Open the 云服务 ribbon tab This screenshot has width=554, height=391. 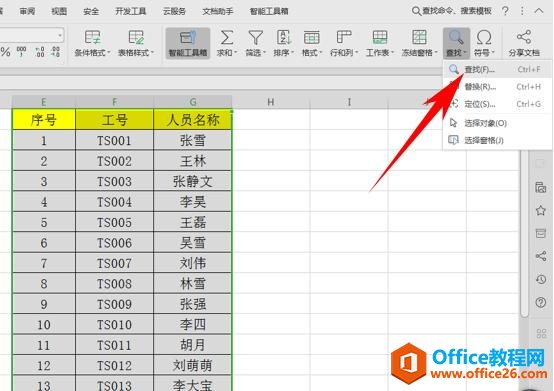click(174, 11)
